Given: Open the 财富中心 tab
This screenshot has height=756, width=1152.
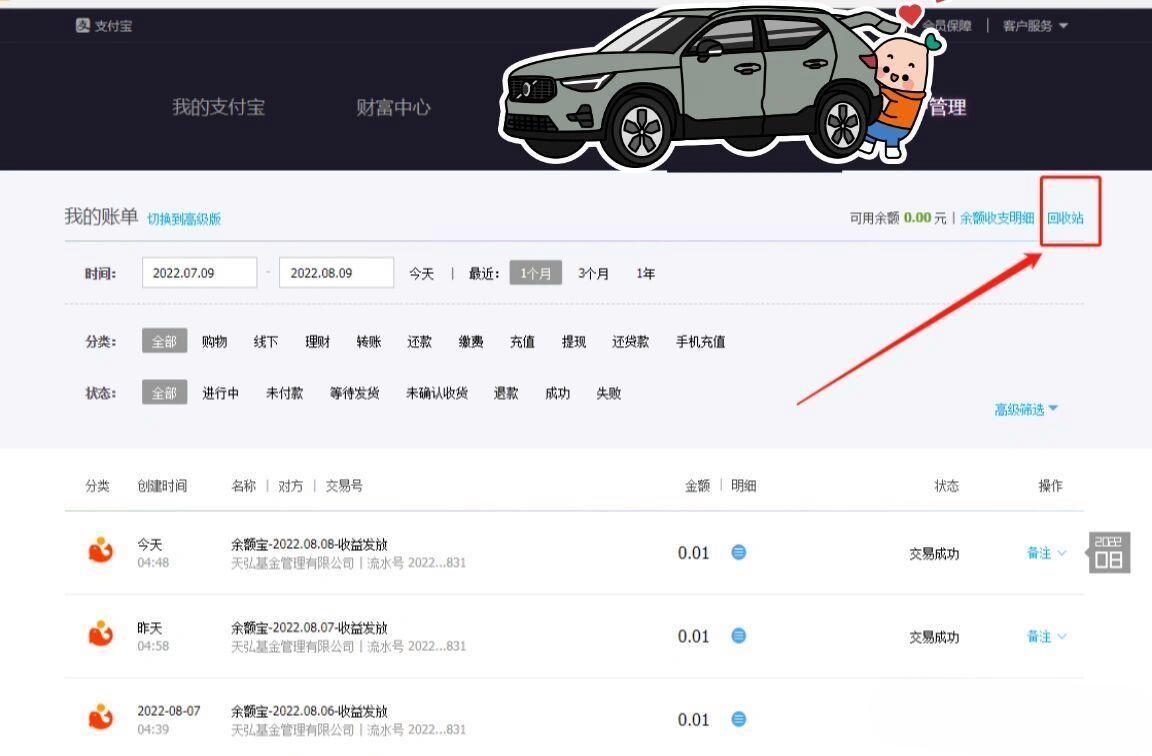Looking at the screenshot, I should (x=393, y=107).
